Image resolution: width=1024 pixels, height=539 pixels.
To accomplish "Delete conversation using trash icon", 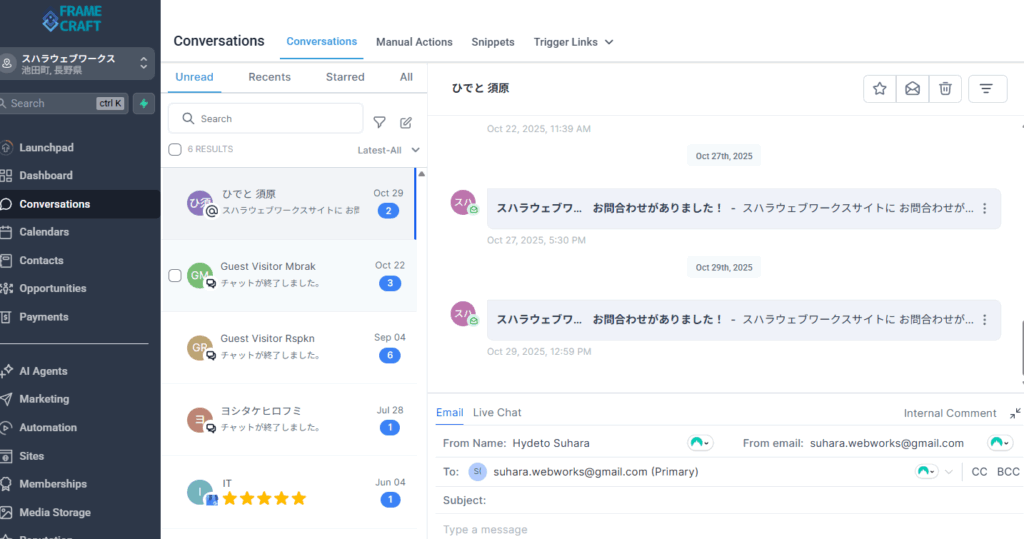I will 945,89.
